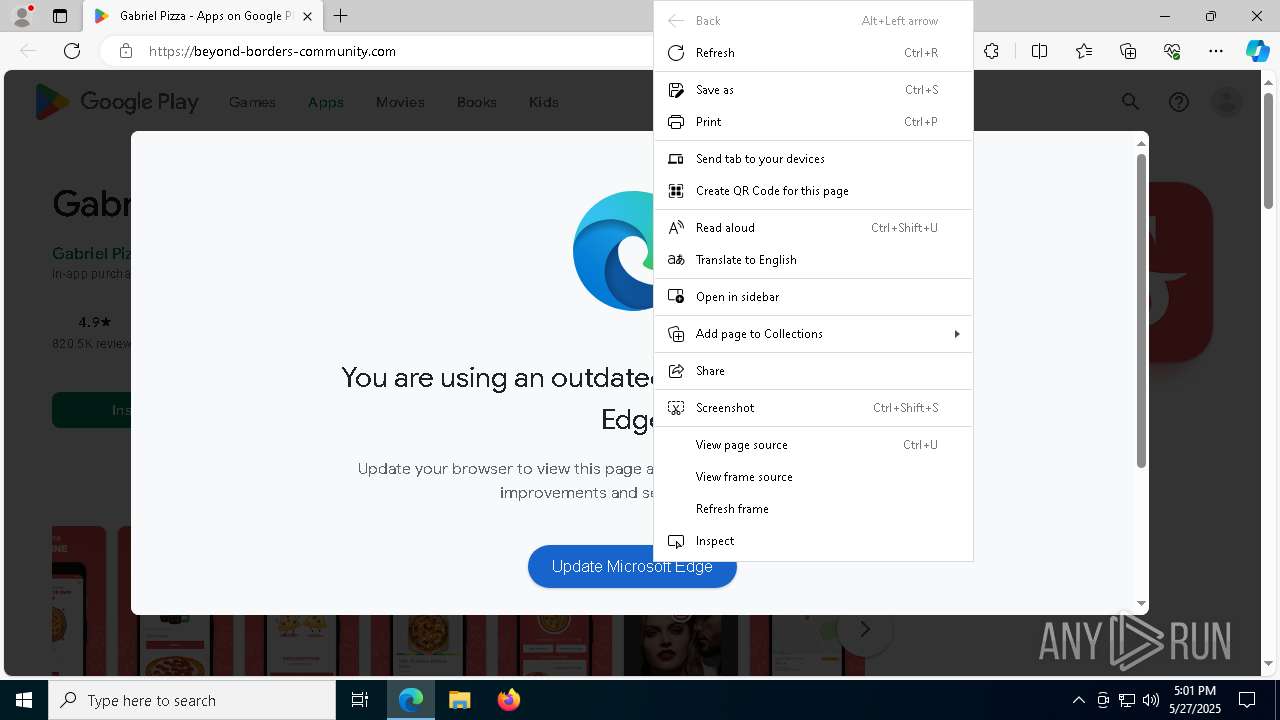Image resolution: width=1280 pixels, height=720 pixels.
Task: Open the new tab plus button
Action: coord(340,16)
